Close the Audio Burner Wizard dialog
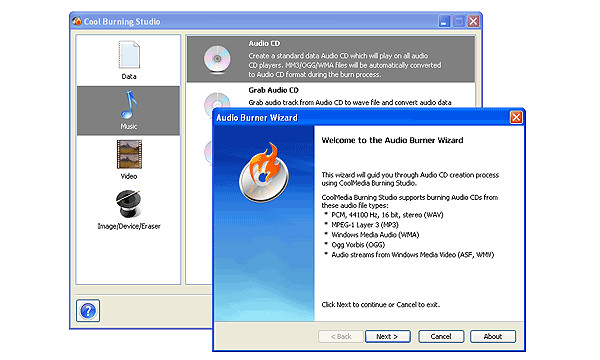 pos(516,117)
